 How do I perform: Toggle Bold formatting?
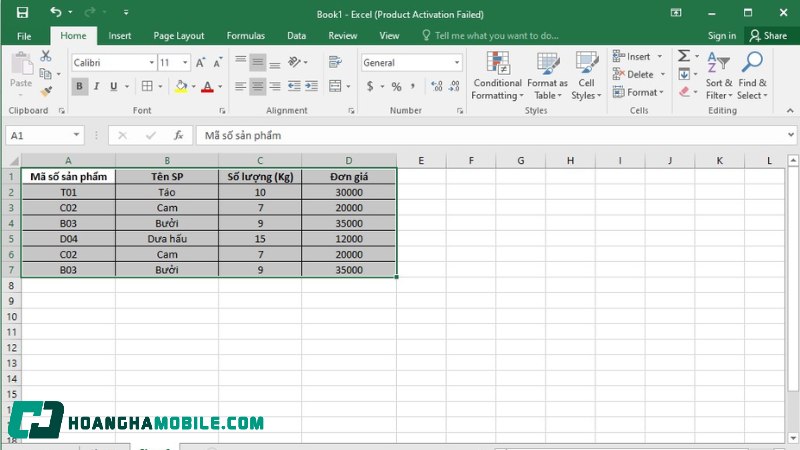pyautogui.click(x=79, y=86)
